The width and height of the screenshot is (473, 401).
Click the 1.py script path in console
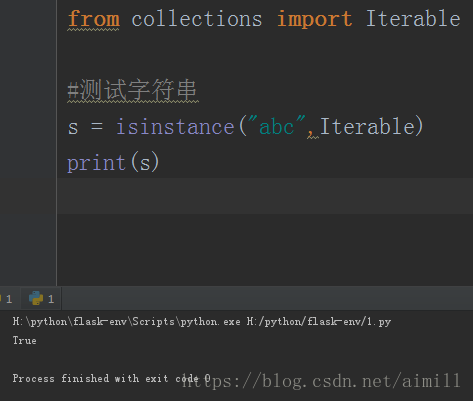click(319, 322)
